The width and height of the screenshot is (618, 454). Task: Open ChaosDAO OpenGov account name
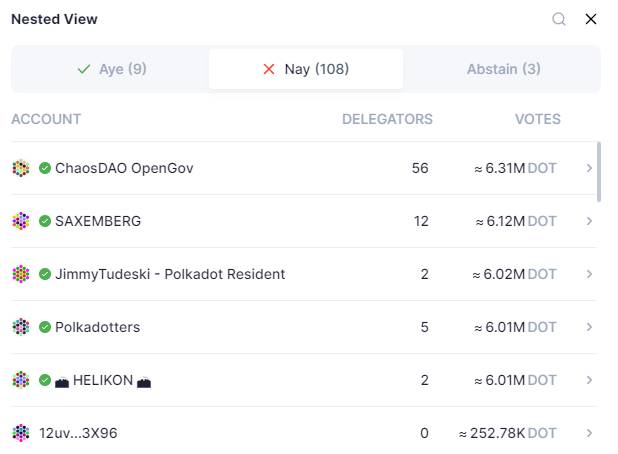(x=124, y=168)
